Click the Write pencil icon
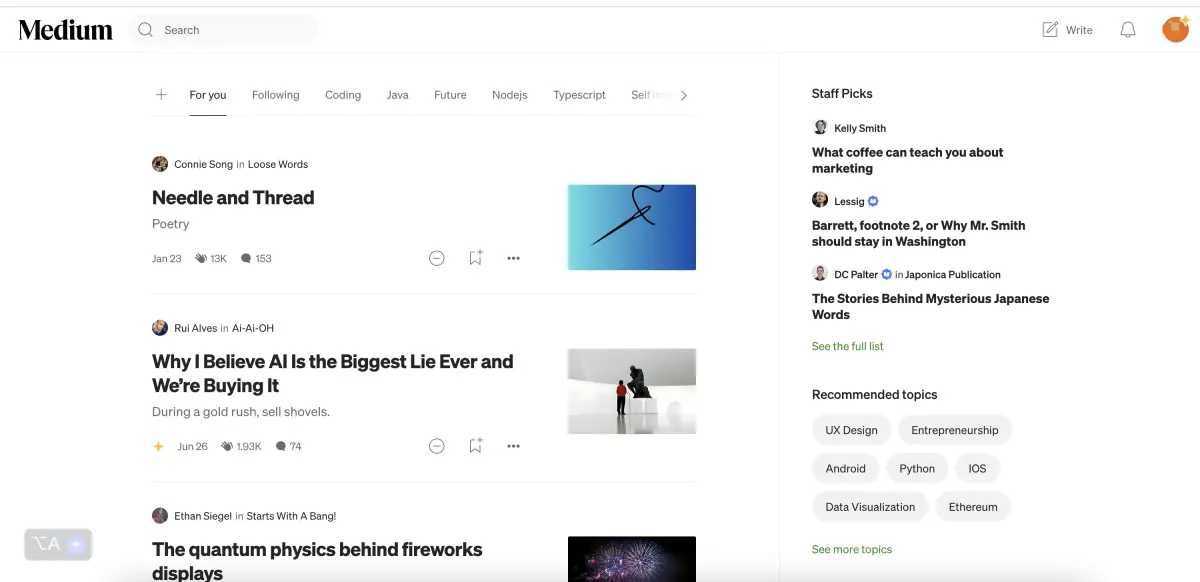 coord(1050,30)
